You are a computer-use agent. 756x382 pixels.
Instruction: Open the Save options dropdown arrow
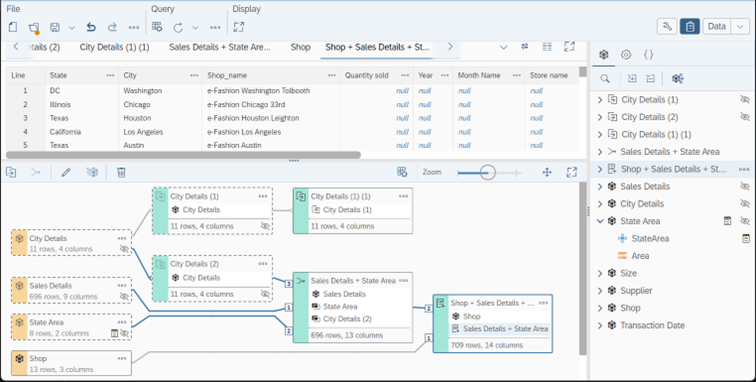pos(72,28)
